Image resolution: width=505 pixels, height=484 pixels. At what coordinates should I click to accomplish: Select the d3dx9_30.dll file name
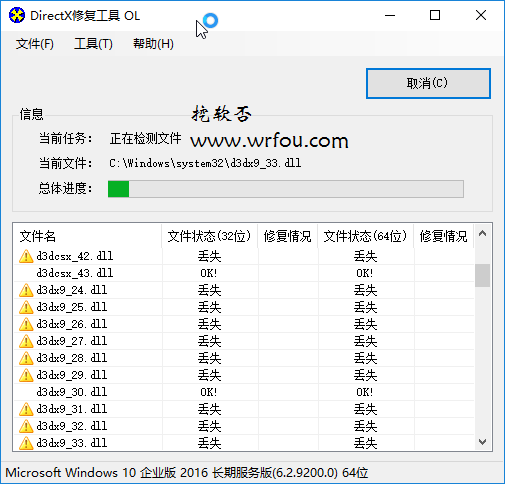point(72,392)
